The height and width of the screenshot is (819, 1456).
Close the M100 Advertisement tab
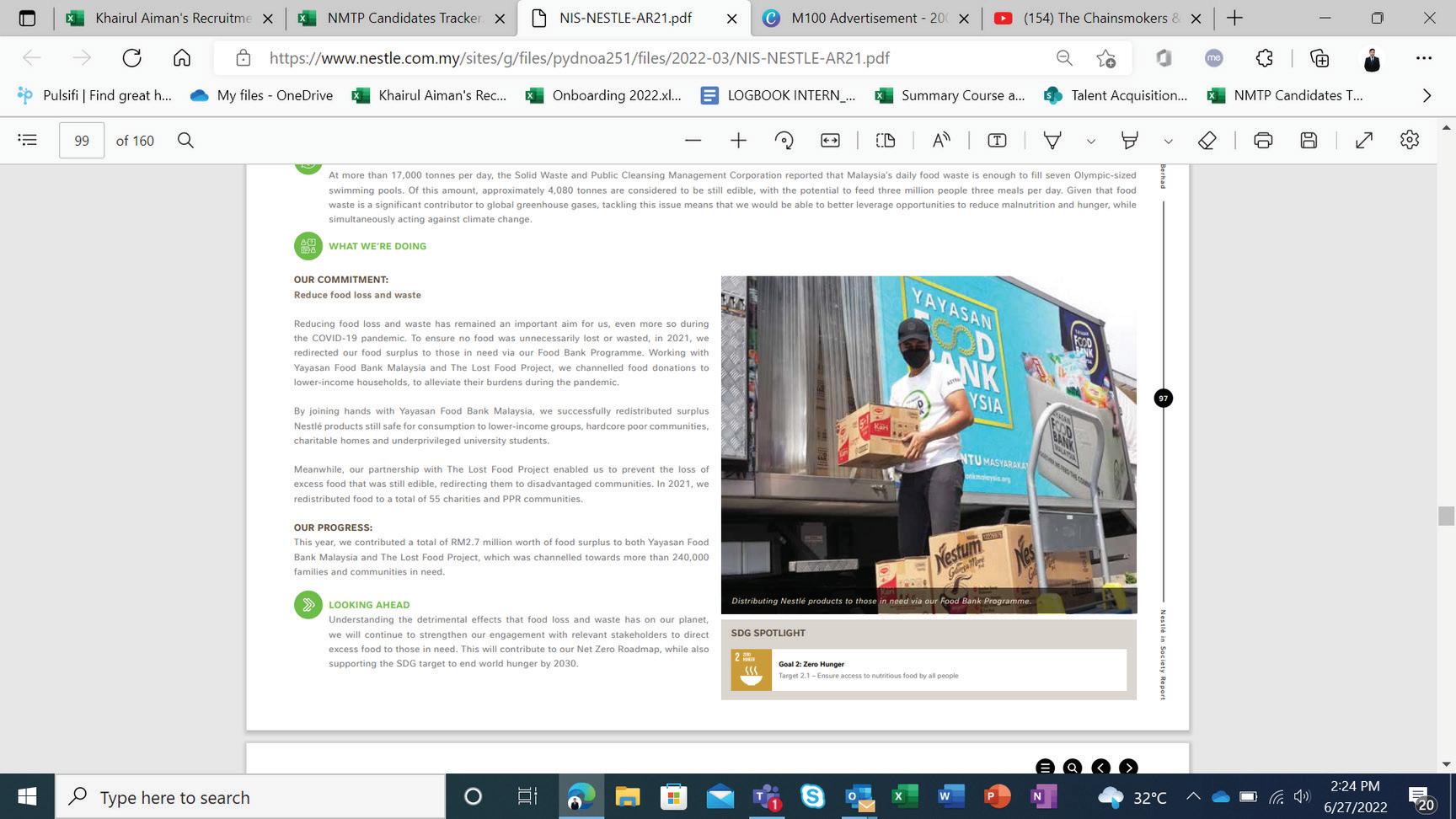point(964,19)
